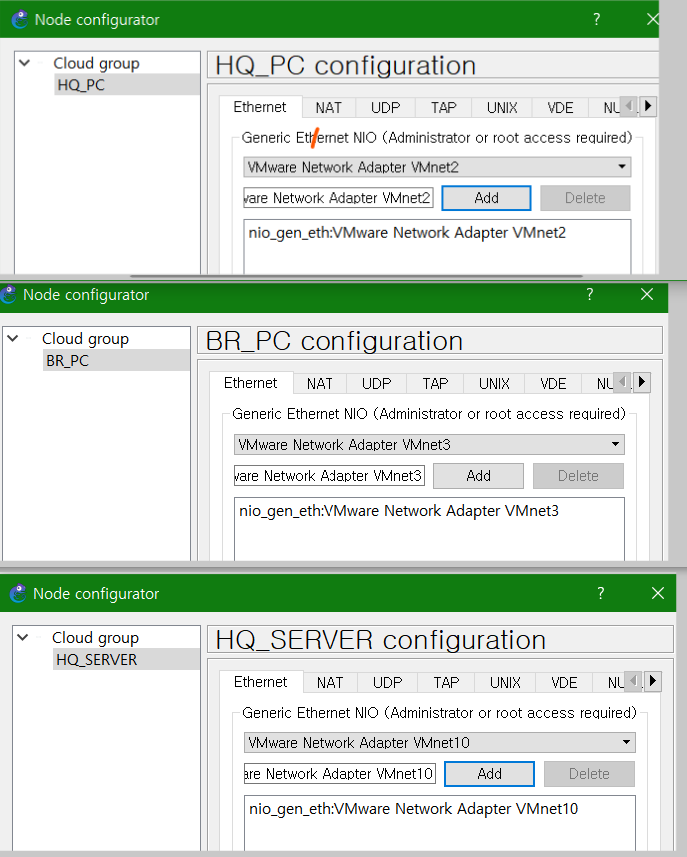This screenshot has height=857, width=687.
Task: Select nio_gen_eth VMnet10 list entry
Action: [x=413, y=809]
